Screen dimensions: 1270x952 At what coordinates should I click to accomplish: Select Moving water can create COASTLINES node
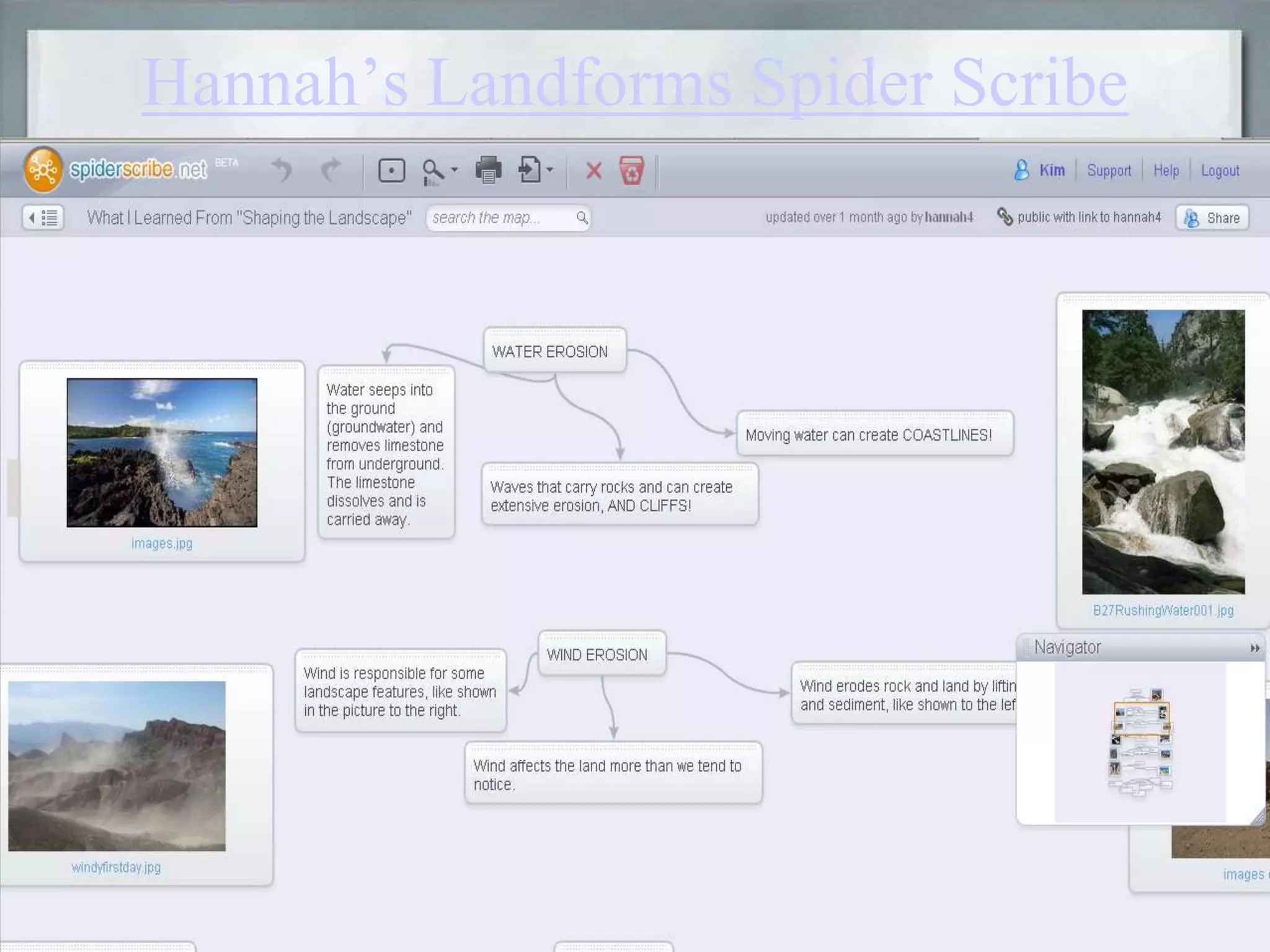click(x=874, y=433)
